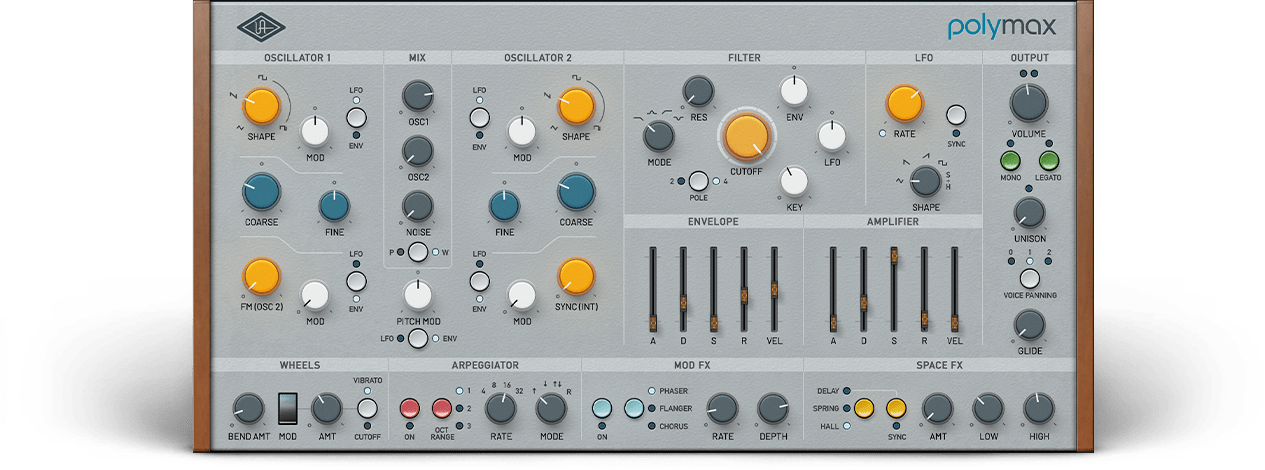Image resolution: width=1265 pixels, height=470 pixels.
Task: Click the LFO waveform SHAPE knob
Action: pyautogui.click(x=926, y=181)
